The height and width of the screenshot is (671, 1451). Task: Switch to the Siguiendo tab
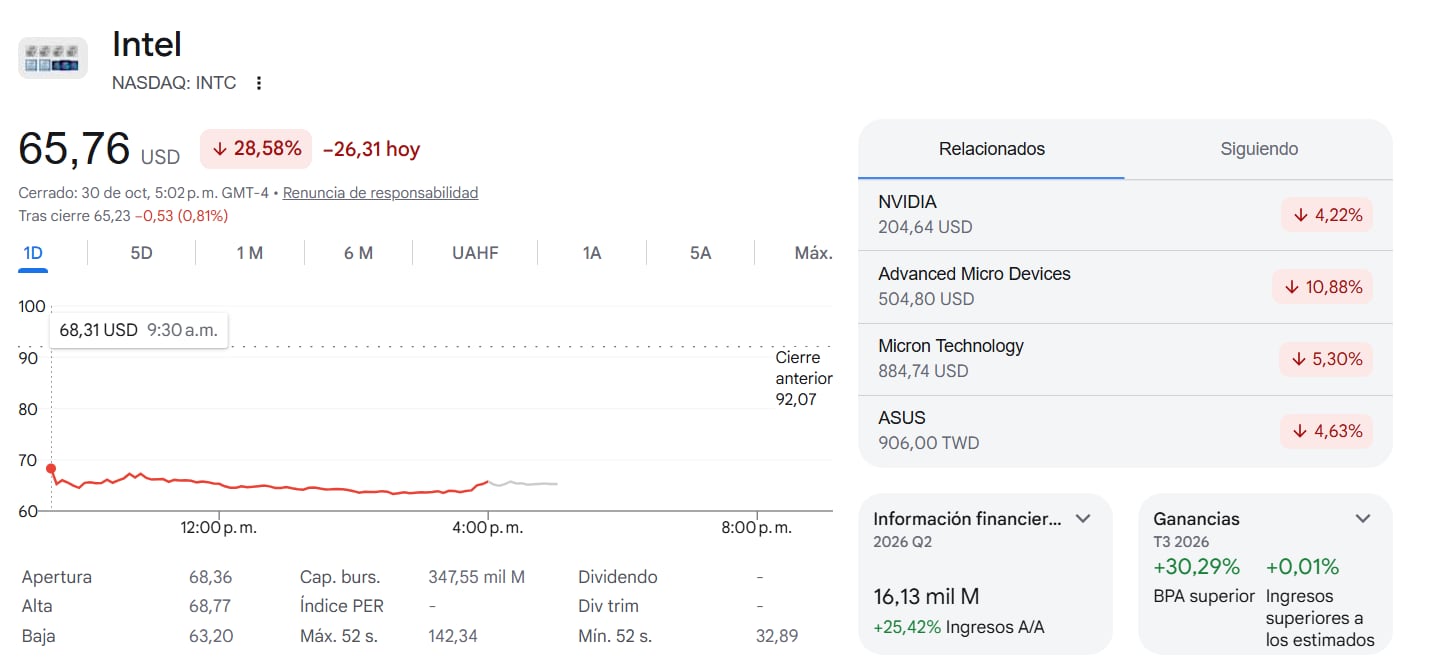pyautogui.click(x=1259, y=149)
